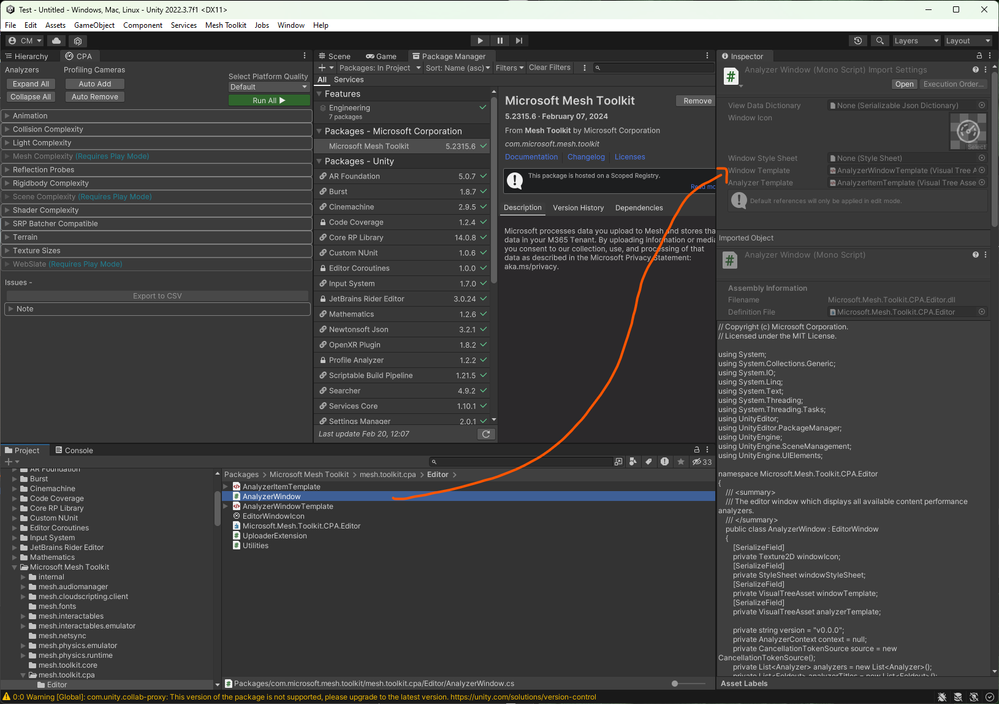
Task: Switch to the Console tab
Action: [74, 450]
